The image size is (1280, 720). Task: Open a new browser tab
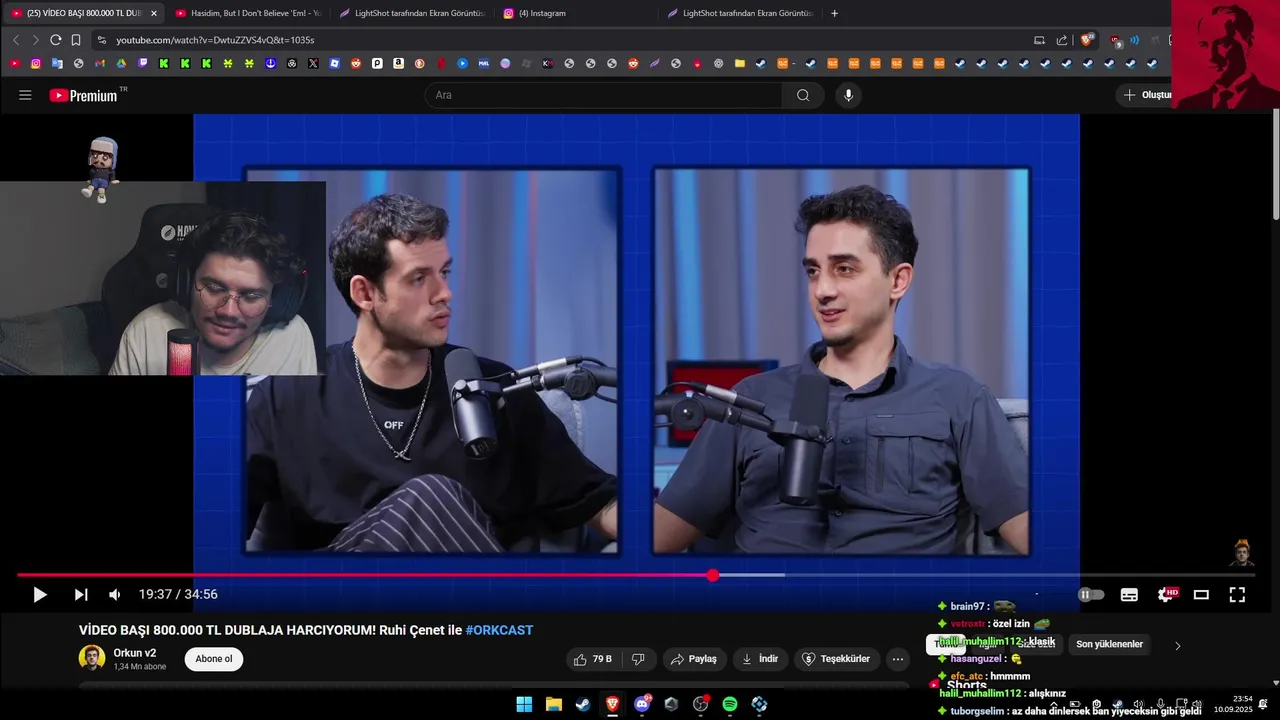click(x=835, y=13)
